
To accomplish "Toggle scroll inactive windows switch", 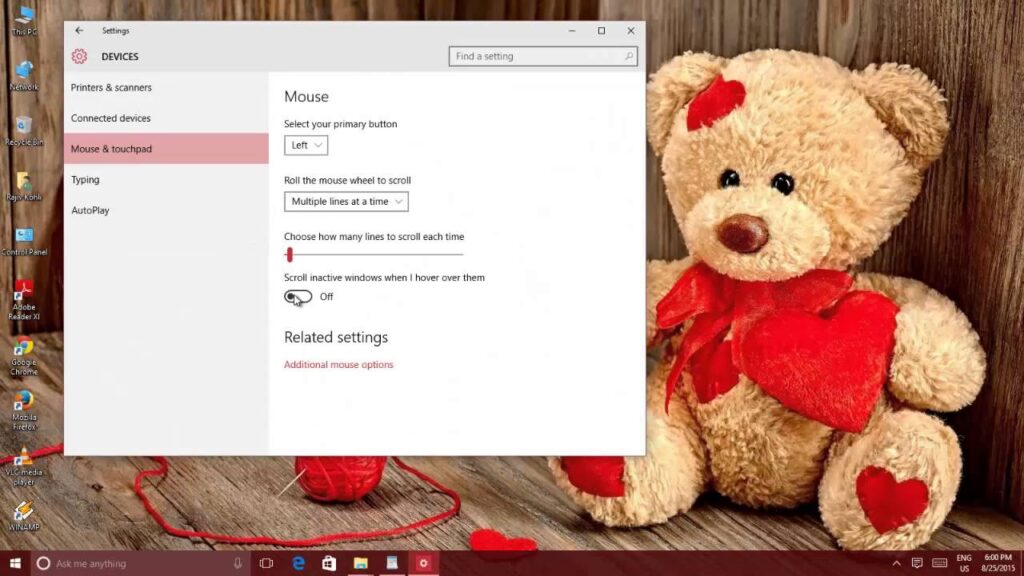I will 298,296.
